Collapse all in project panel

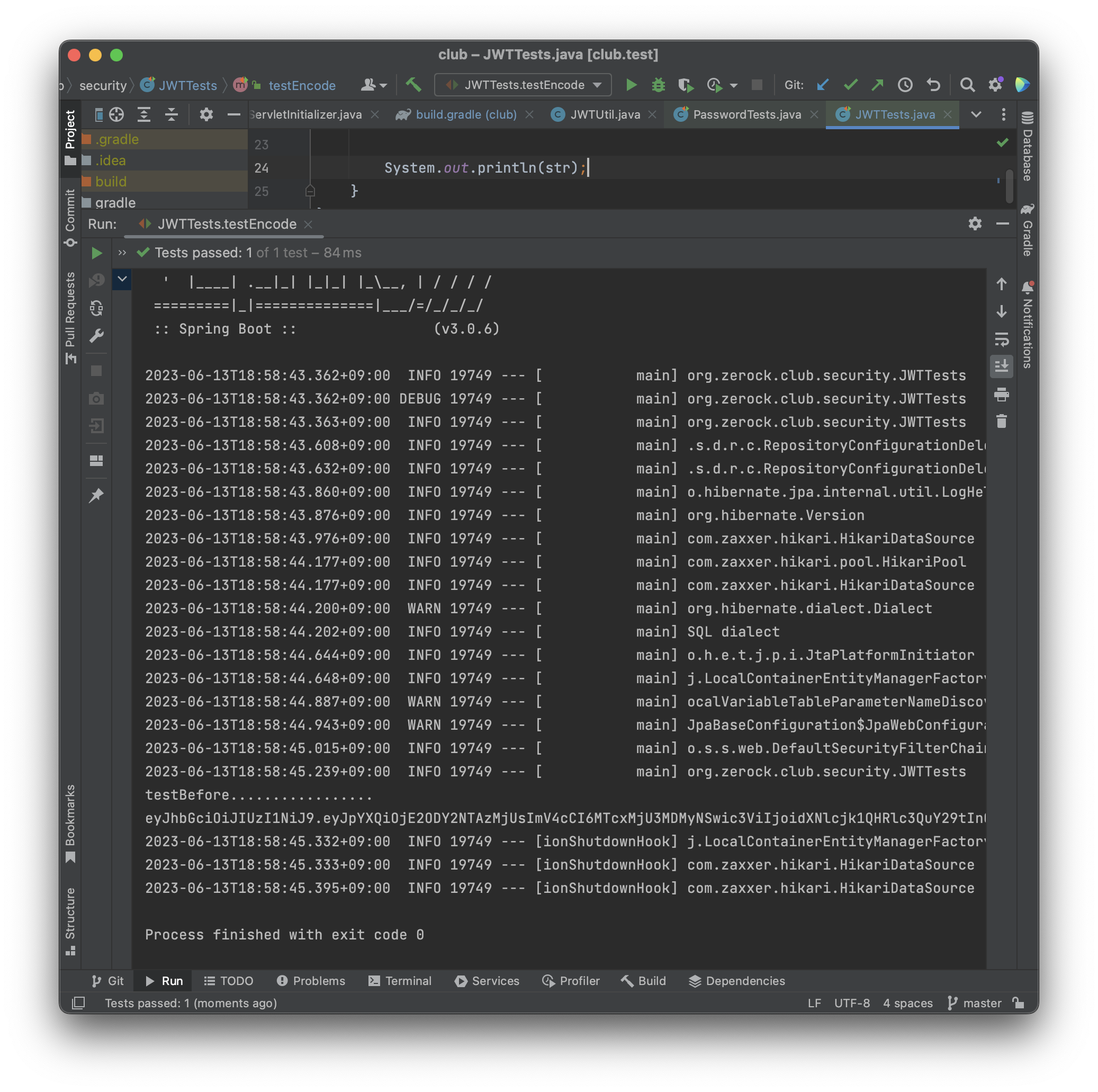tap(172, 115)
